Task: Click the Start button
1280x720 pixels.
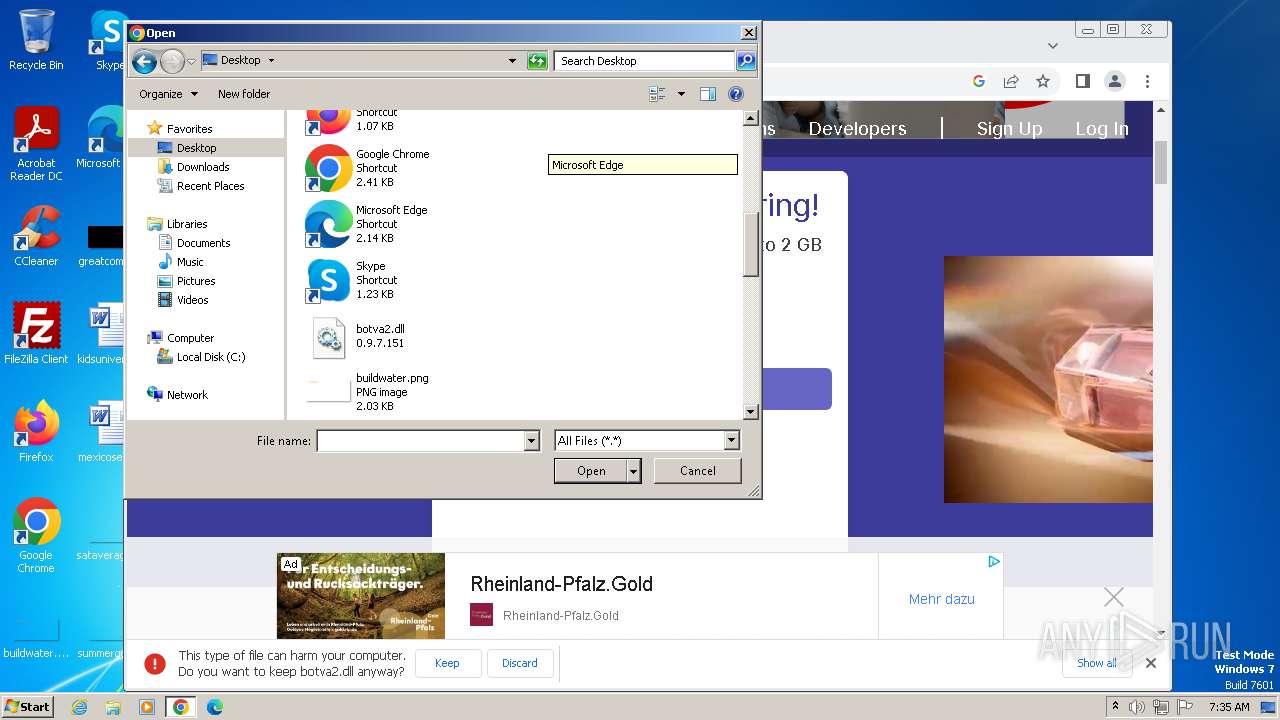Action: click(x=27, y=706)
